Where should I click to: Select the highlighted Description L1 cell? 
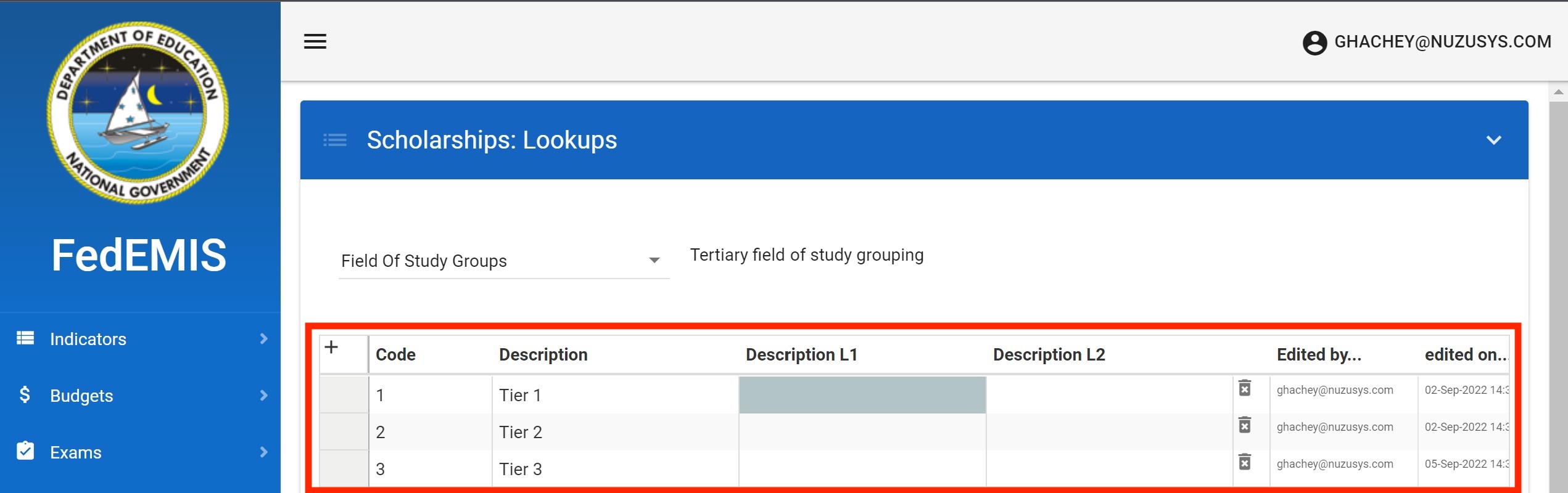click(x=862, y=395)
